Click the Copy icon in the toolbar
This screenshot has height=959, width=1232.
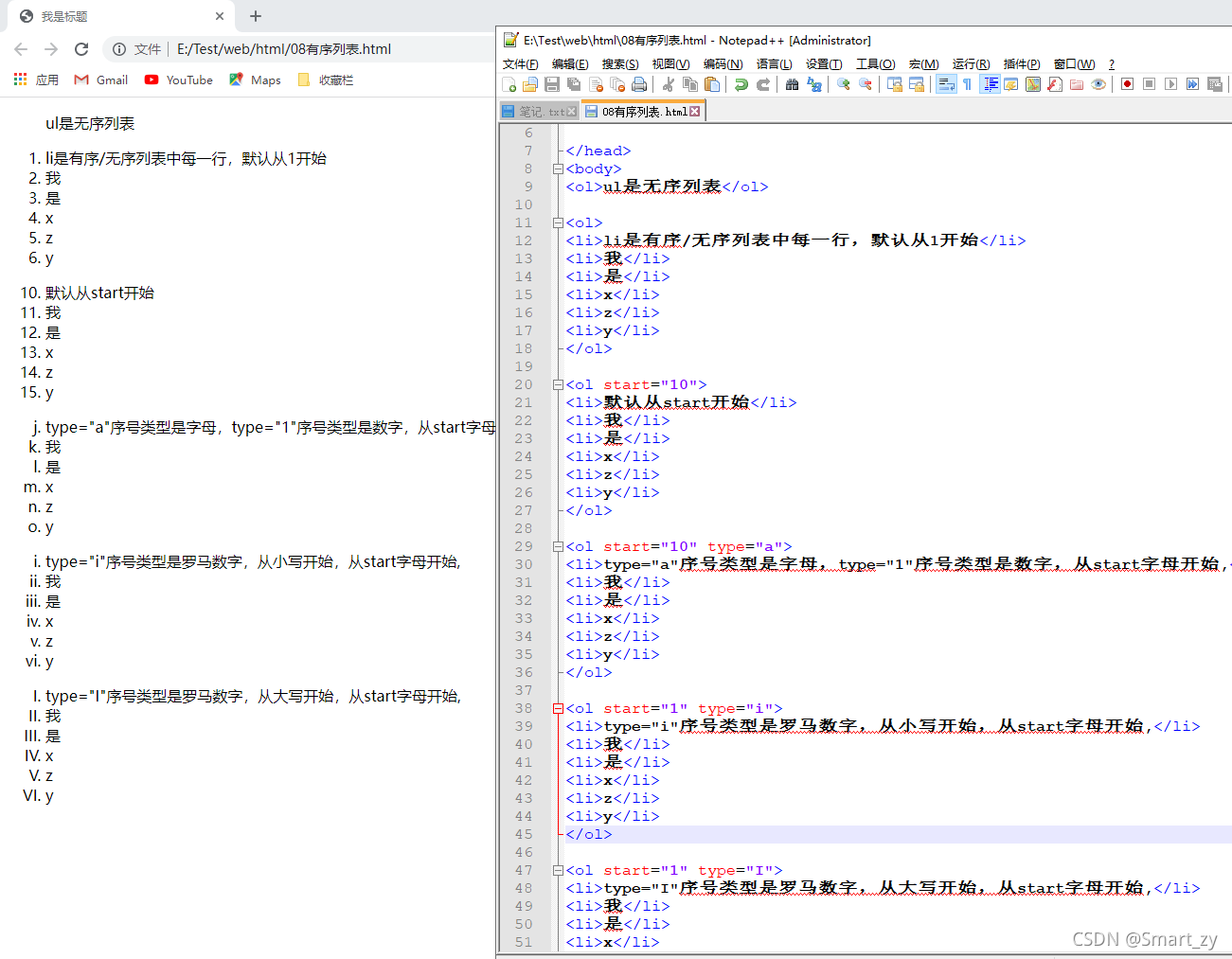690,84
